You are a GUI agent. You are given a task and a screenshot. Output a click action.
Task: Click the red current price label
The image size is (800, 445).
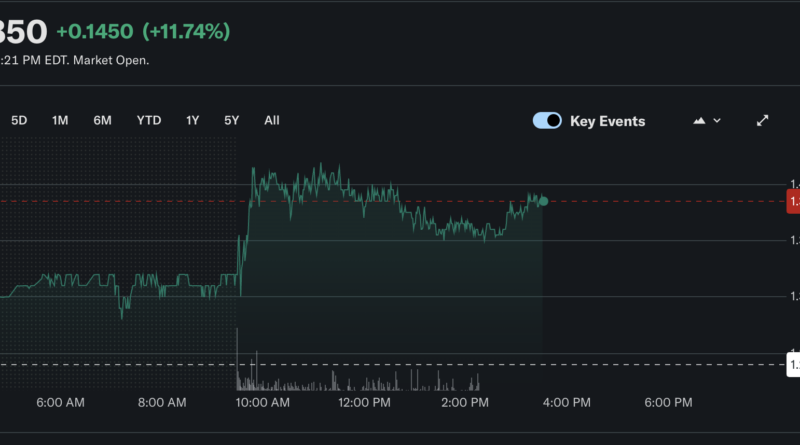coord(794,202)
